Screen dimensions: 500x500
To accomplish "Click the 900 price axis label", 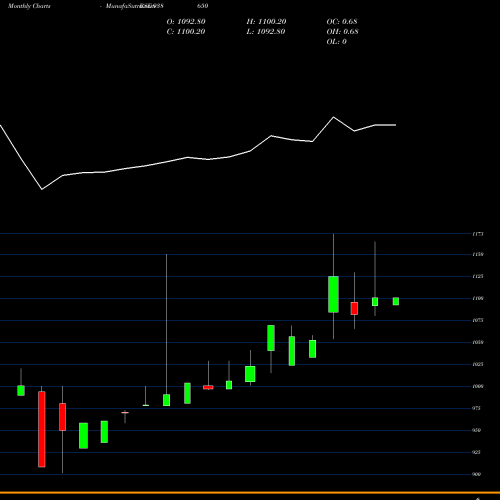I will [477, 474].
